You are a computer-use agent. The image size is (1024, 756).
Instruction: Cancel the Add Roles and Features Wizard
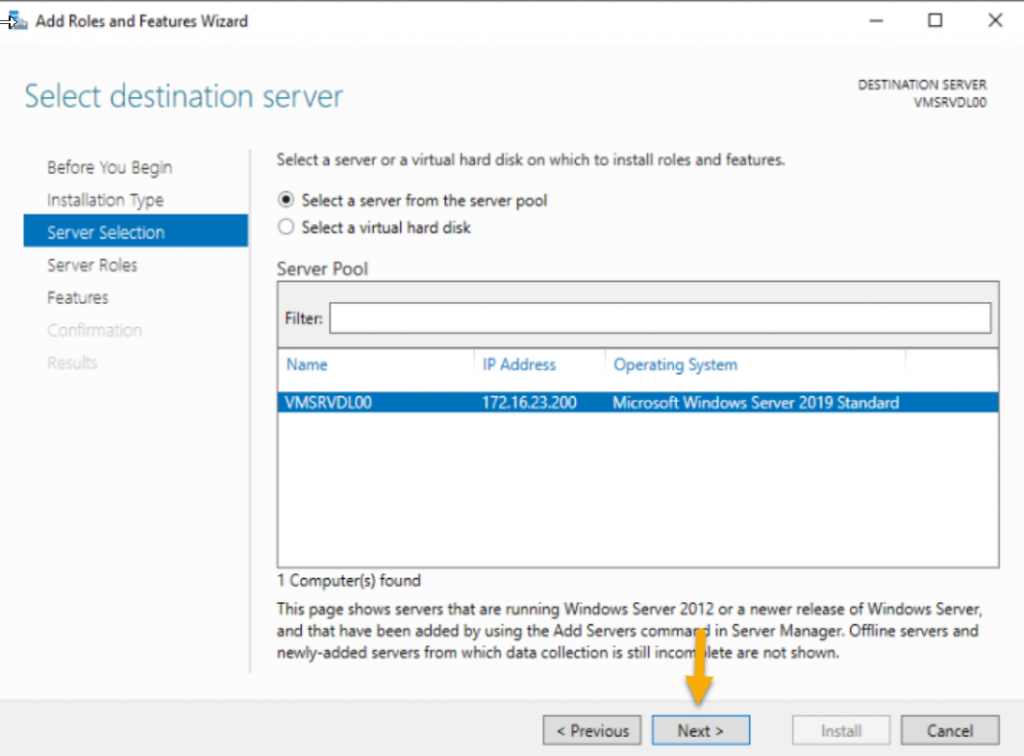(948, 730)
